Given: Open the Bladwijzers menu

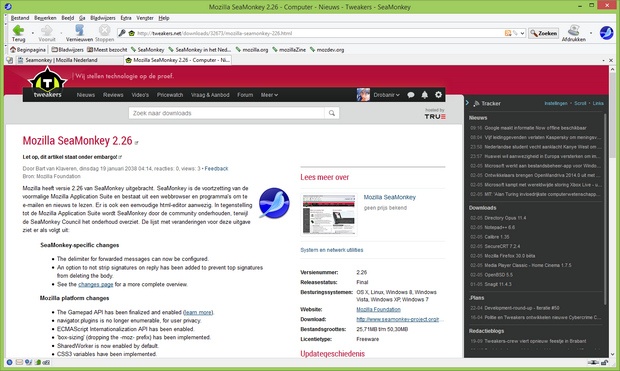Looking at the screenshot, I should tap(103, 18).
